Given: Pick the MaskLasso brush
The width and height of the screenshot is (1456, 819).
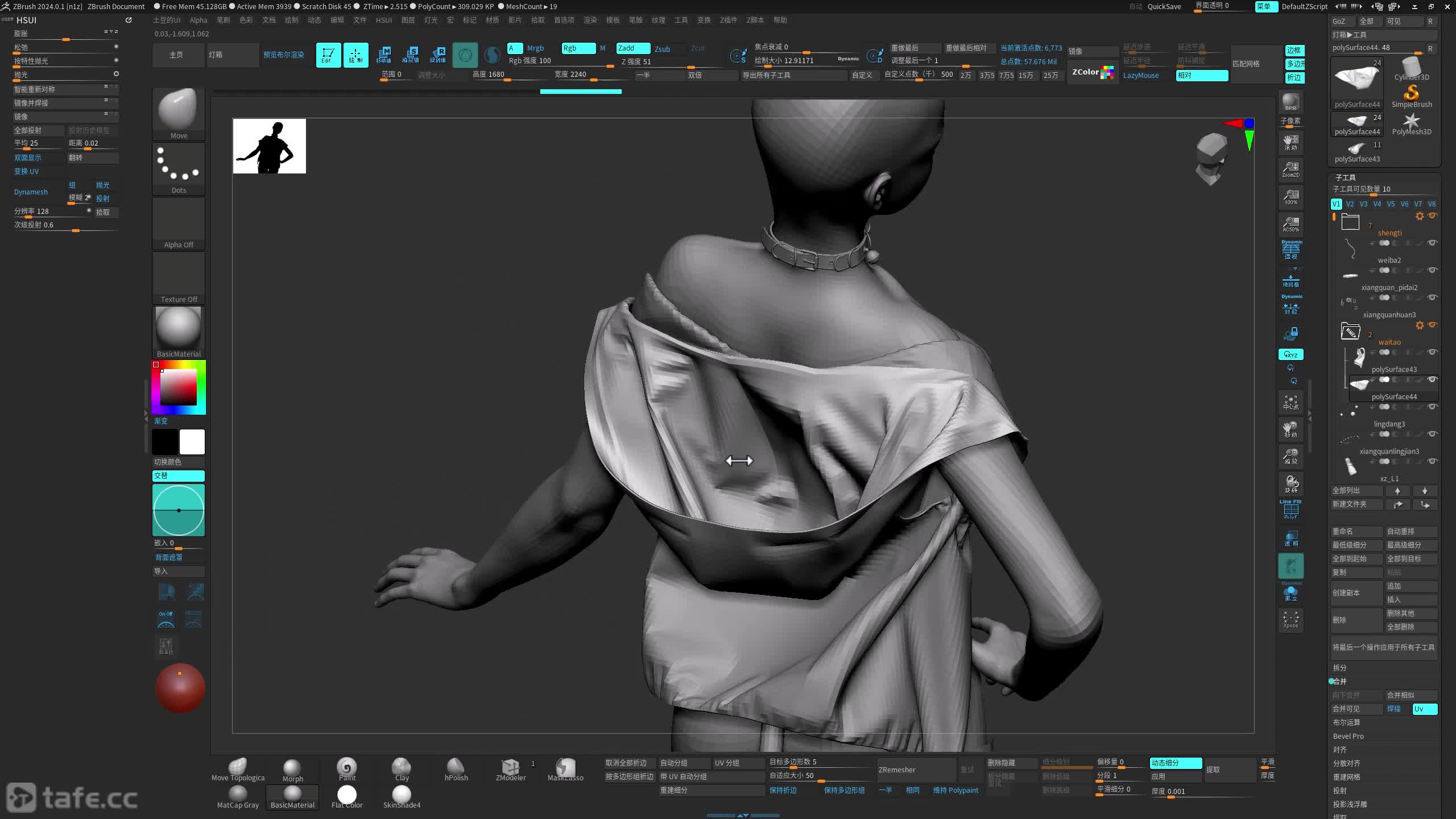Looking at the screenshot, I should pos(565,769).
